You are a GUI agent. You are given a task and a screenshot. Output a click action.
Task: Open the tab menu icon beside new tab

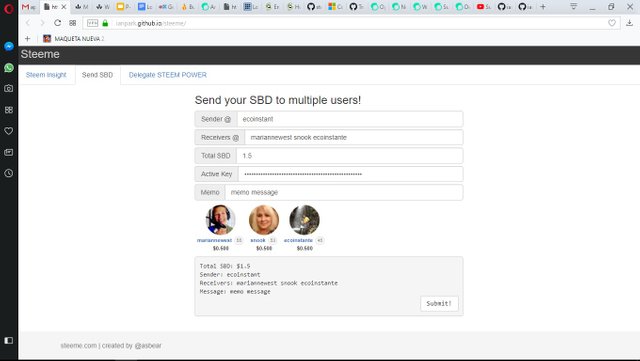click(x=573, y=7)
